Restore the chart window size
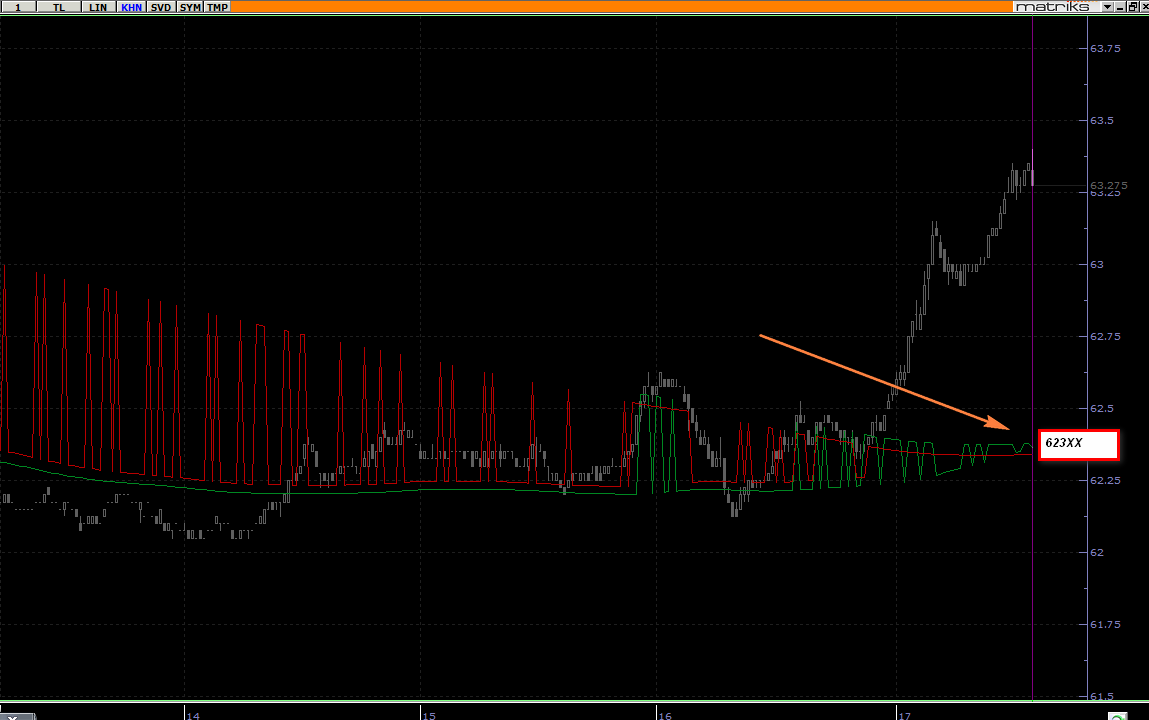This screenshot has width=1149, height=720. coord(1132,7)
